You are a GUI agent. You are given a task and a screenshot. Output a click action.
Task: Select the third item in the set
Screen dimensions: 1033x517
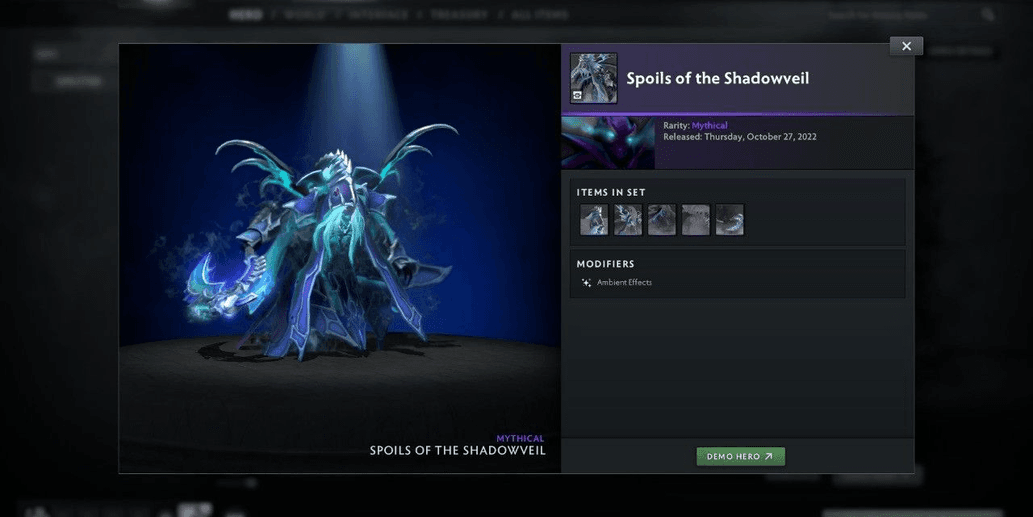[x=661, y=220]
